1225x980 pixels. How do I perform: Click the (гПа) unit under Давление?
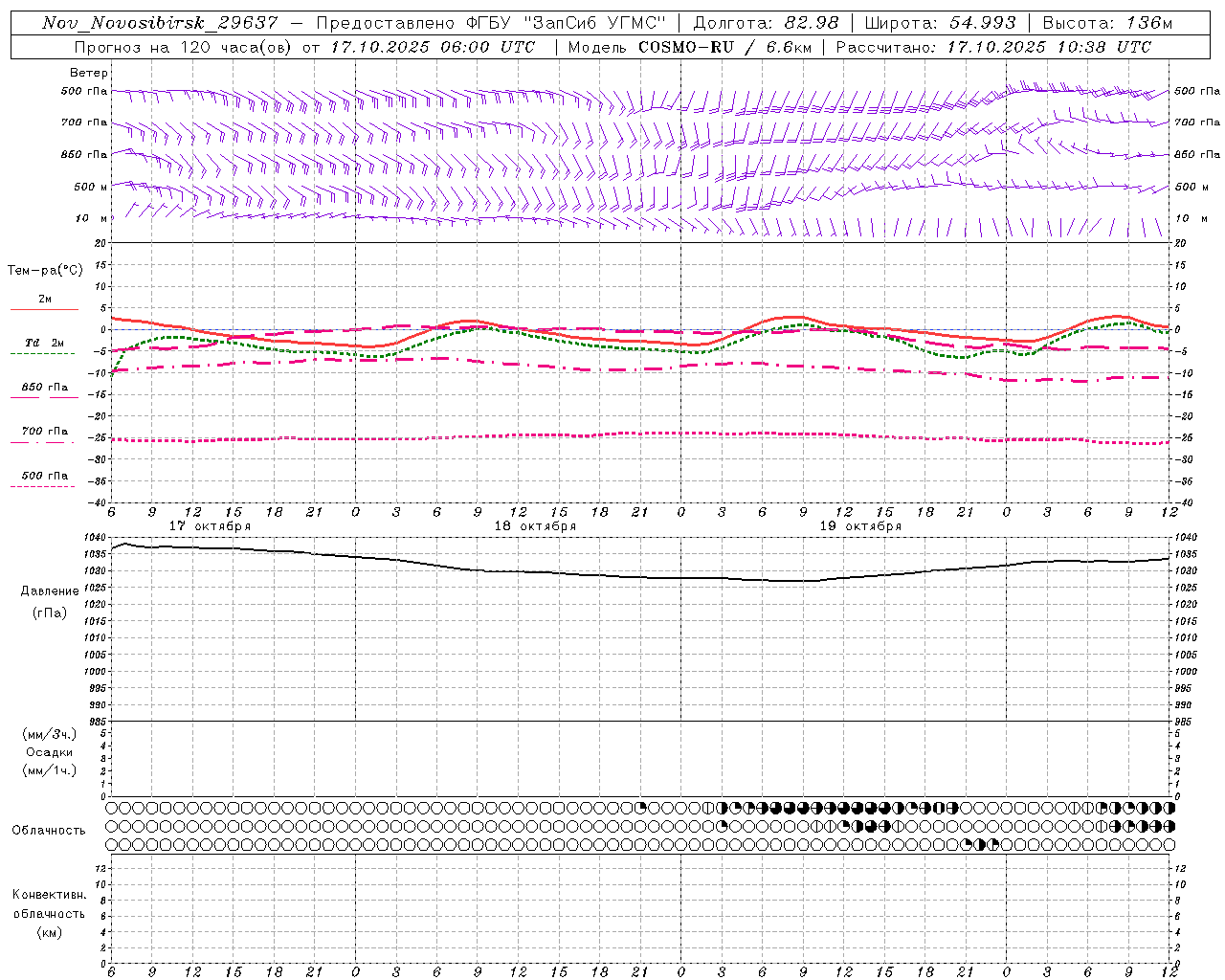point(50,612)
